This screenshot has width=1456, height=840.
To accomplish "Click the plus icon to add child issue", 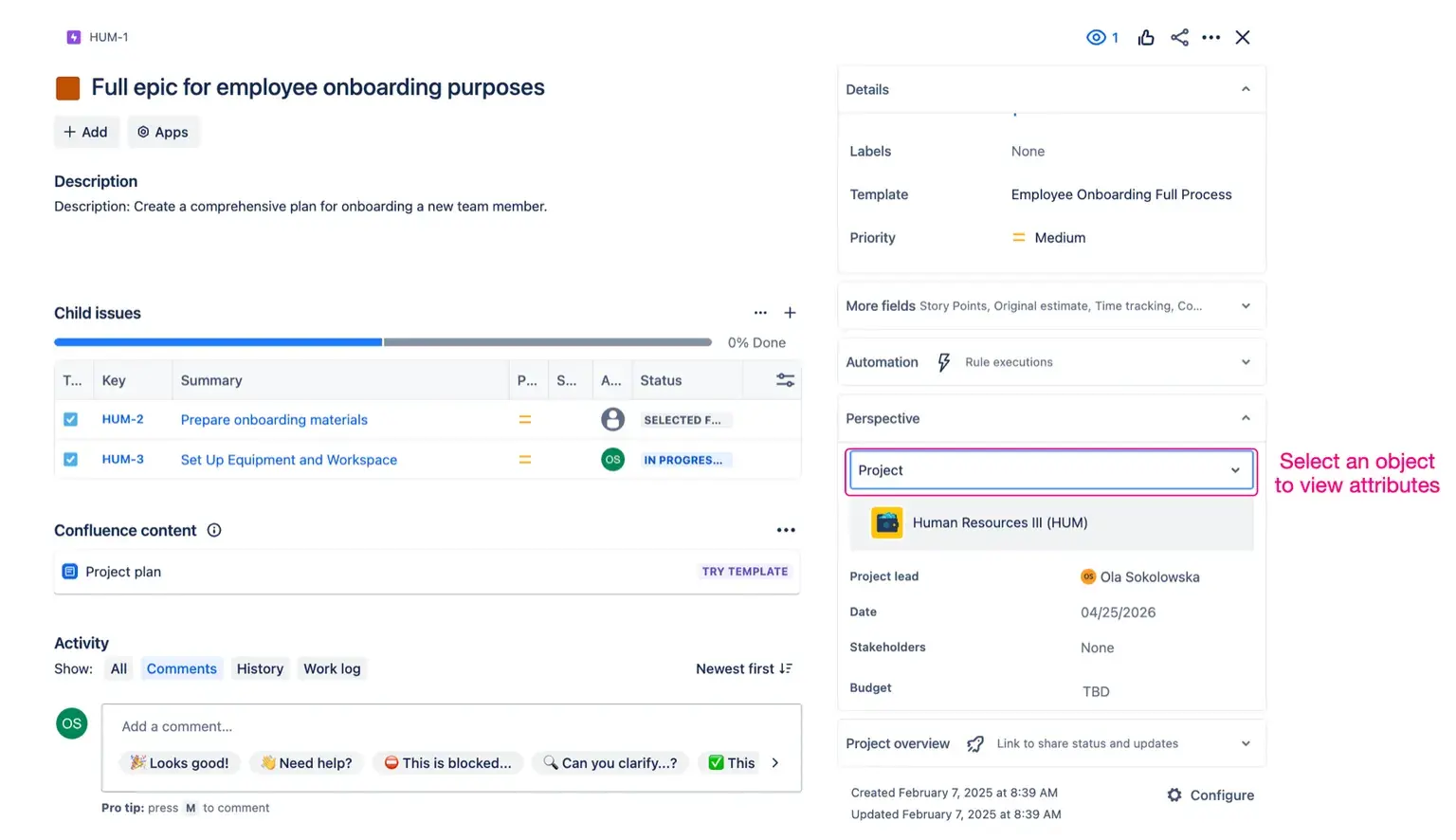I will (790, 313).
